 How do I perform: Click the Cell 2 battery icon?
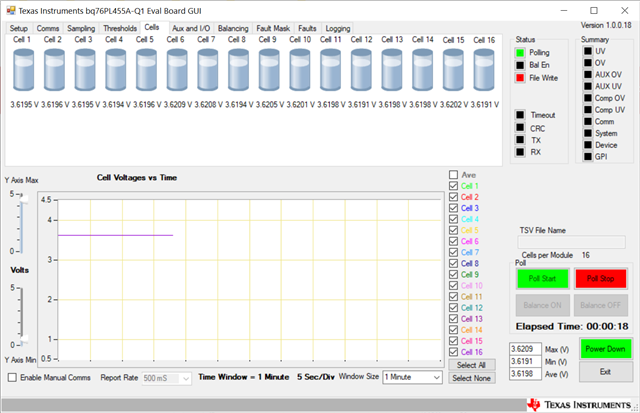(54, 70)
